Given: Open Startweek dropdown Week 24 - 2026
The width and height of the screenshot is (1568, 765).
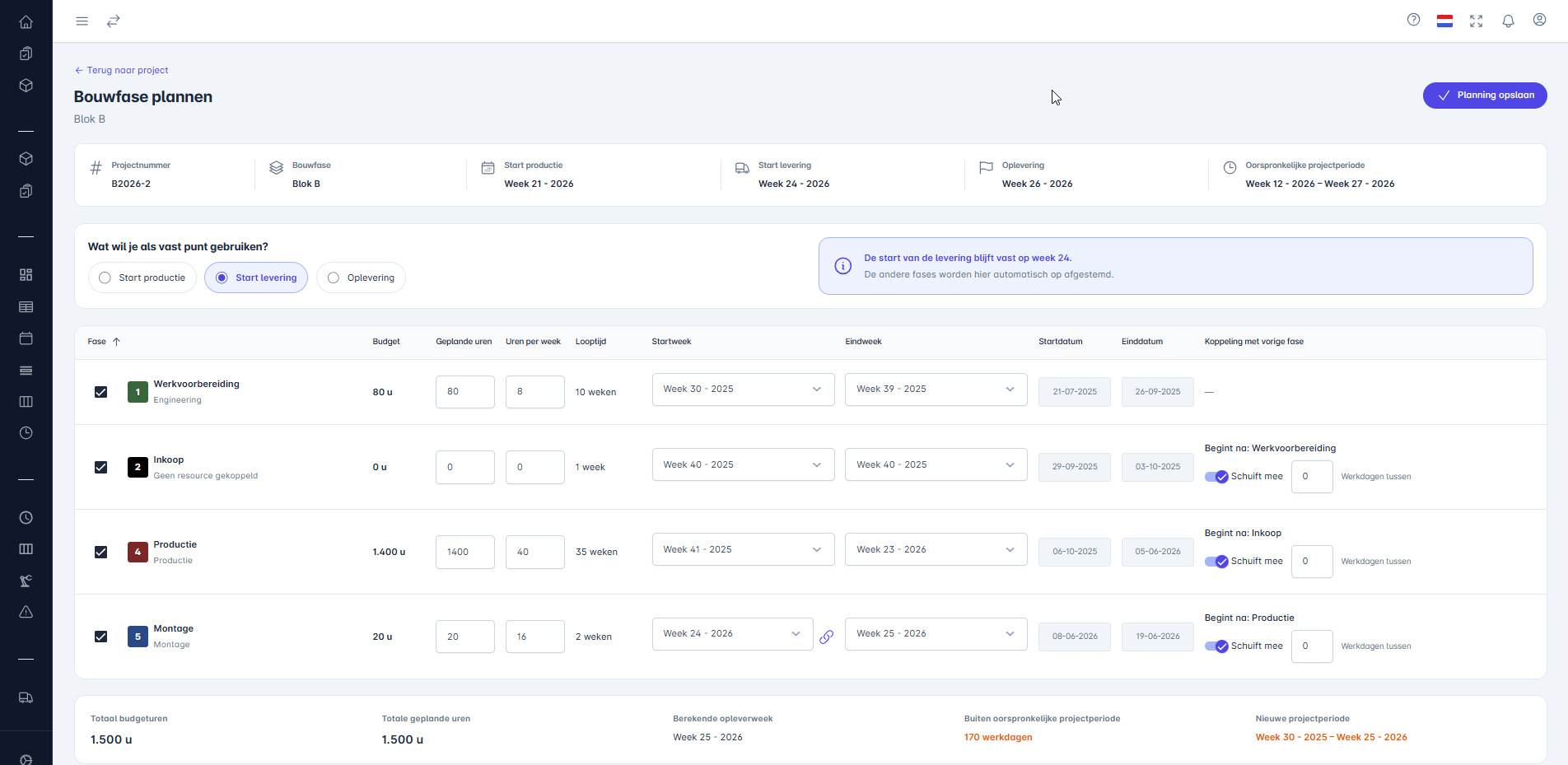Looking at the screenshot, I should (732, 634).
